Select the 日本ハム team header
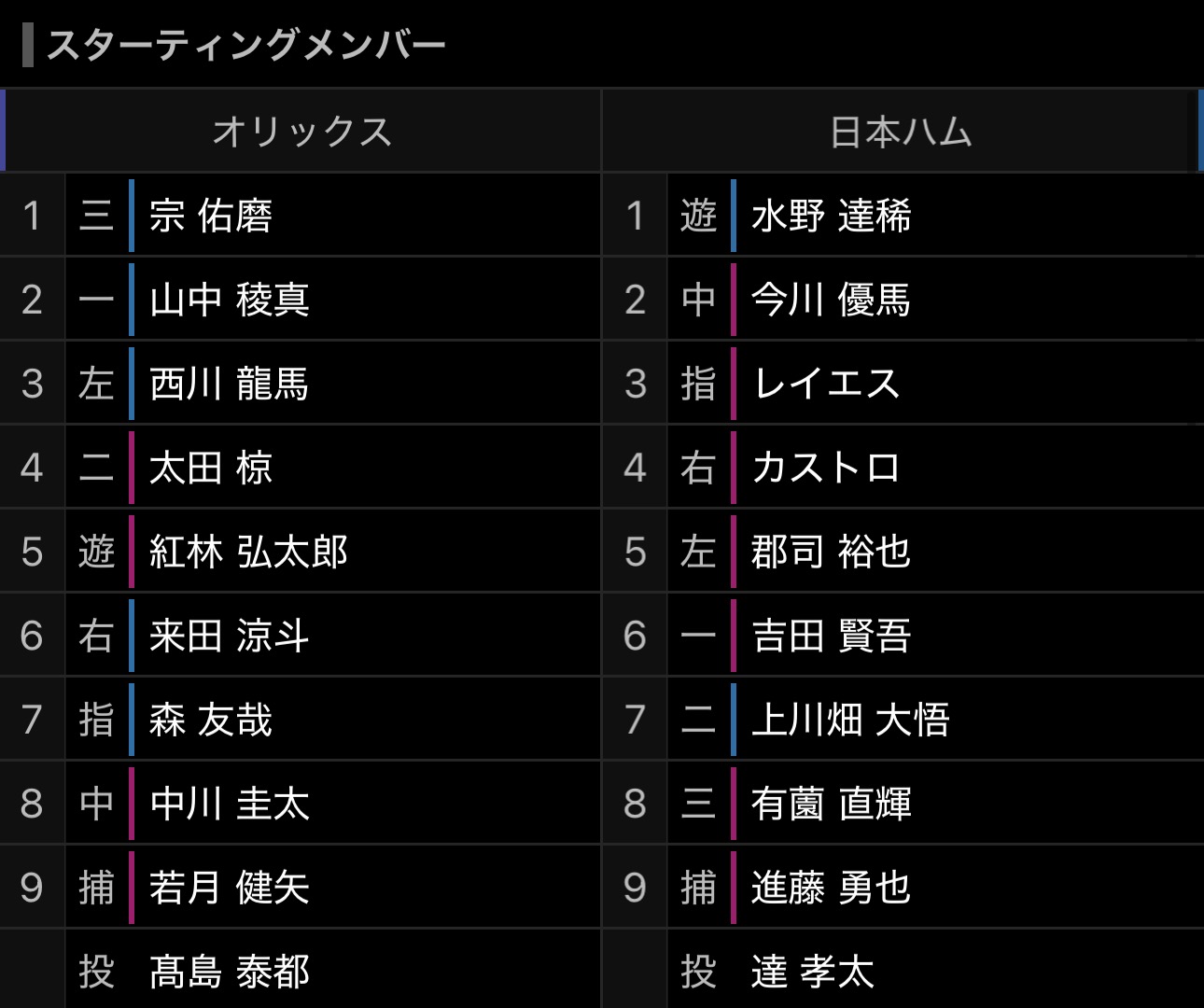Viewport: 1204px width, 1008px height. [901, 132]
